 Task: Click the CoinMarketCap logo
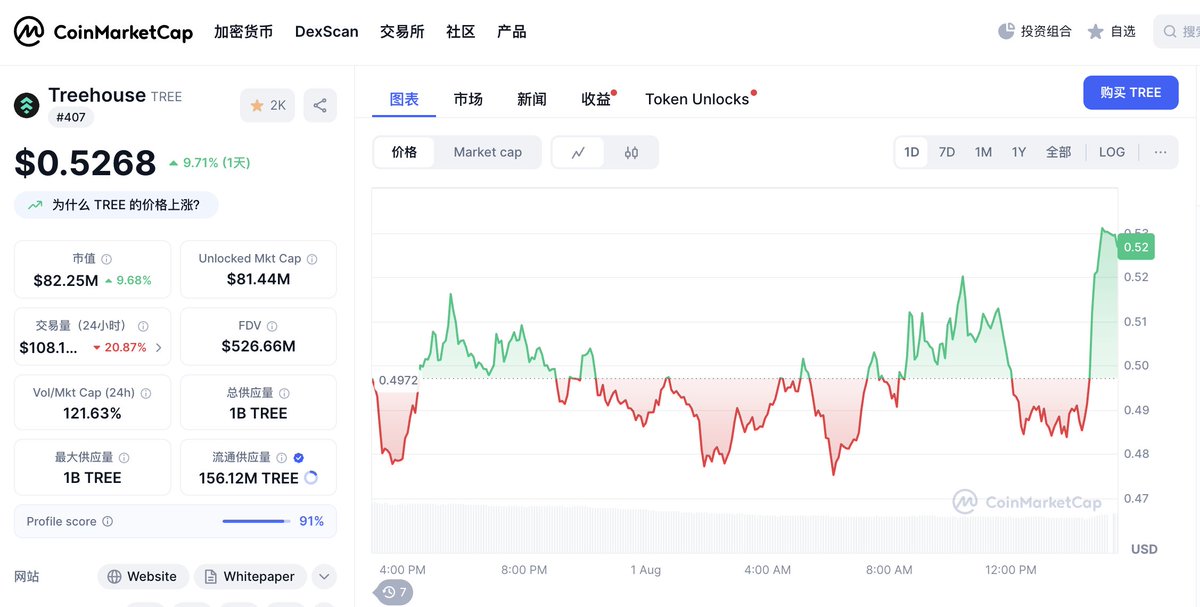click(103, 32)
